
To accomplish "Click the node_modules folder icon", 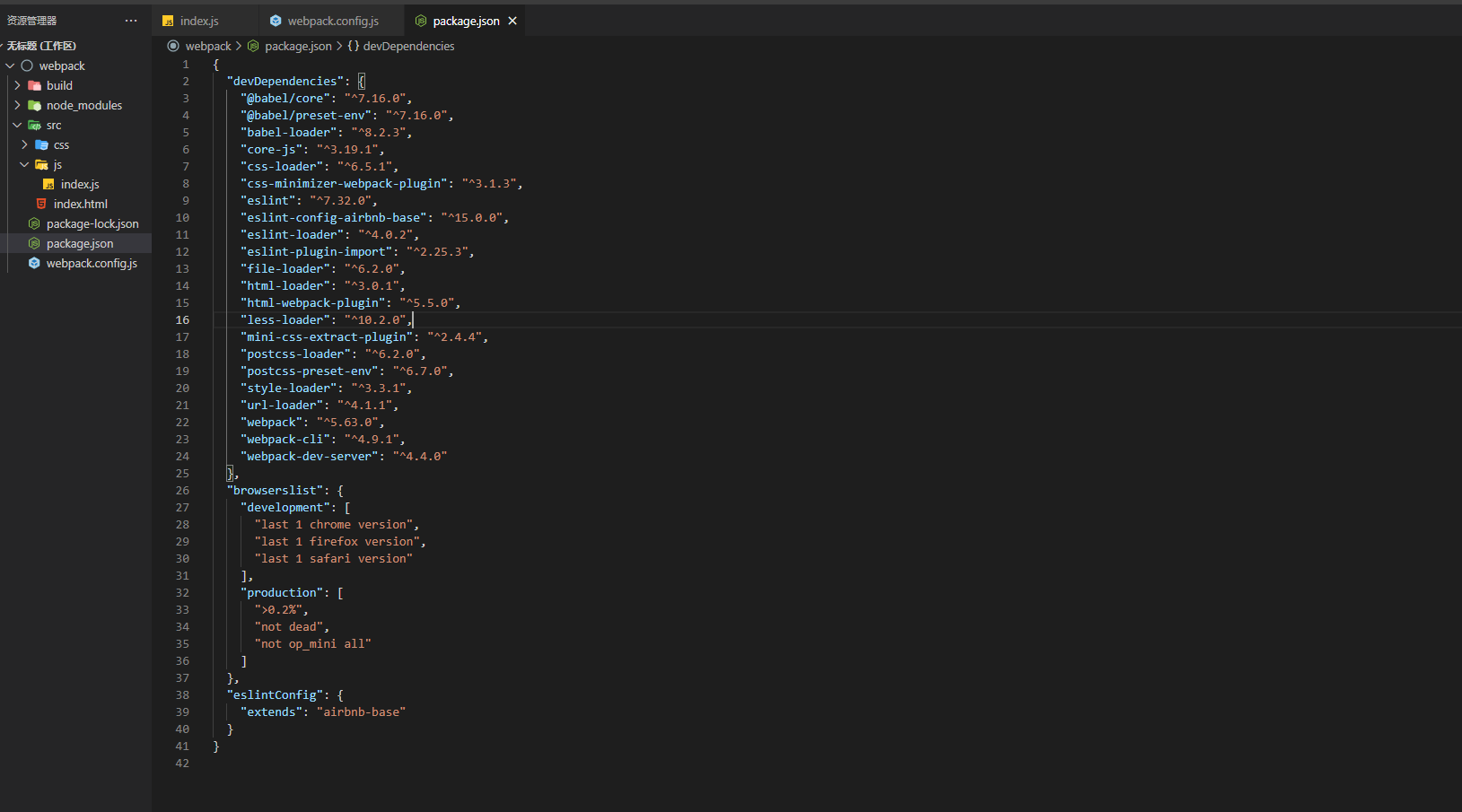I will (34, 105).
